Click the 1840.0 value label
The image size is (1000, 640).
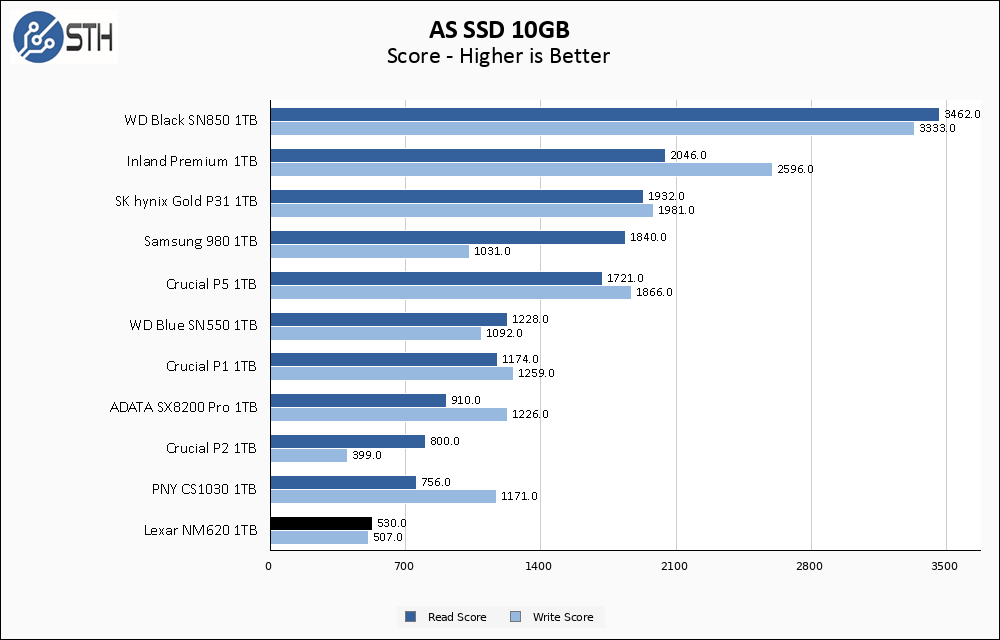(x=648, y=237)
